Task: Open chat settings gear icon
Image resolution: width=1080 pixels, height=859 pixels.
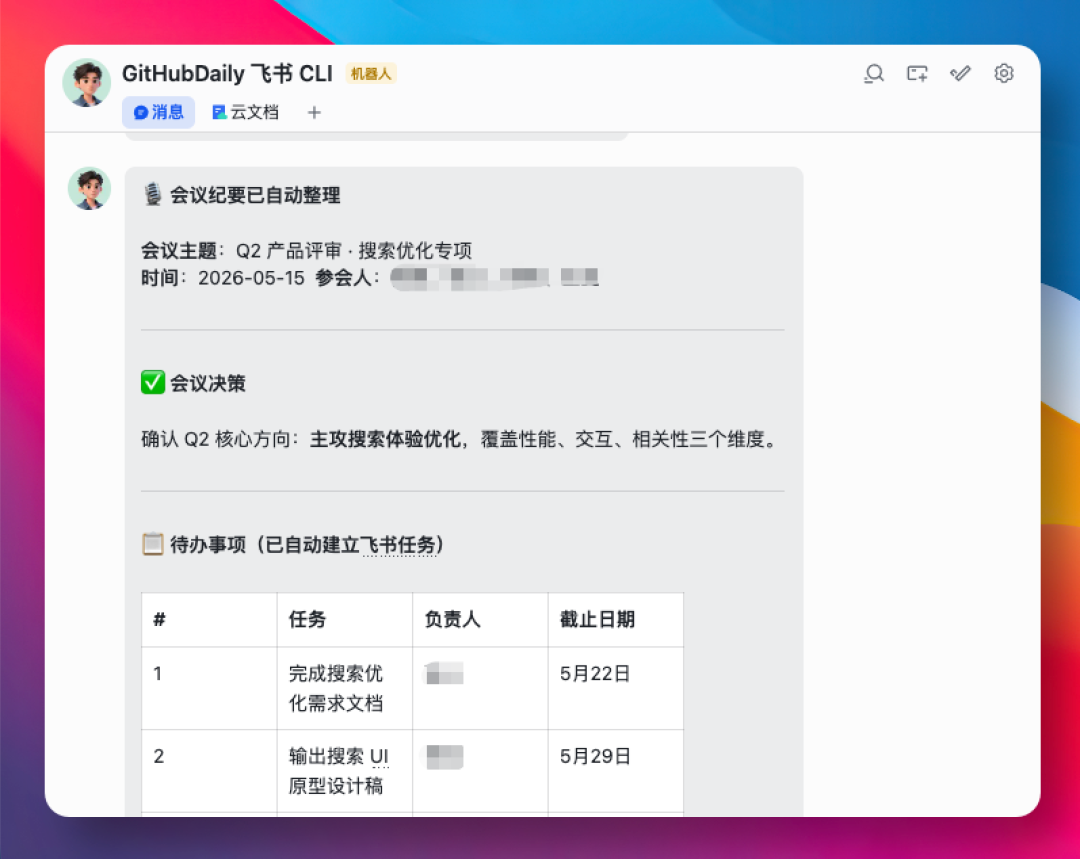Action: pyautogui.click(x=1004, y=73)
